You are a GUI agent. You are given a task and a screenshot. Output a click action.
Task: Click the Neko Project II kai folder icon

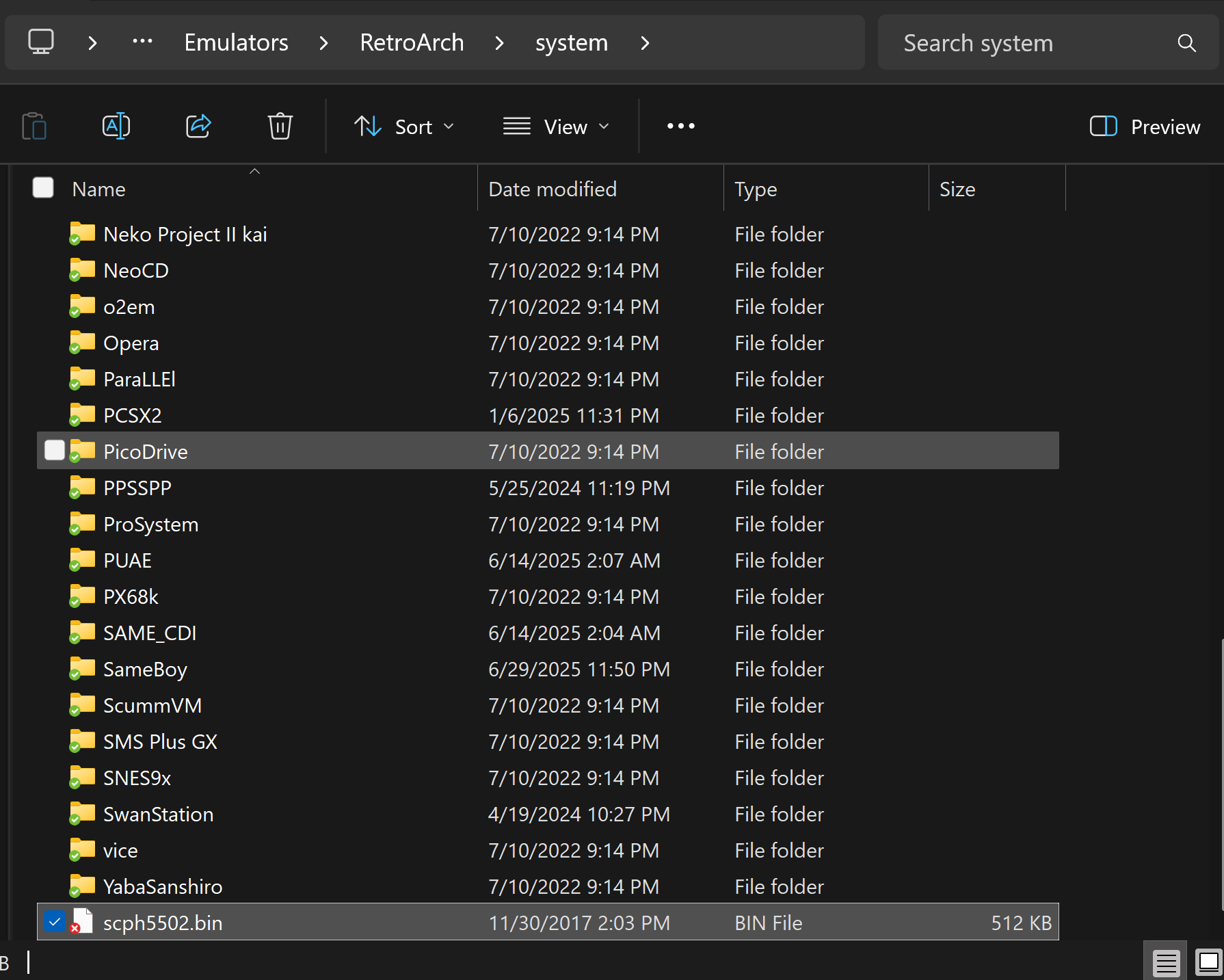click(x=83, y=233)
